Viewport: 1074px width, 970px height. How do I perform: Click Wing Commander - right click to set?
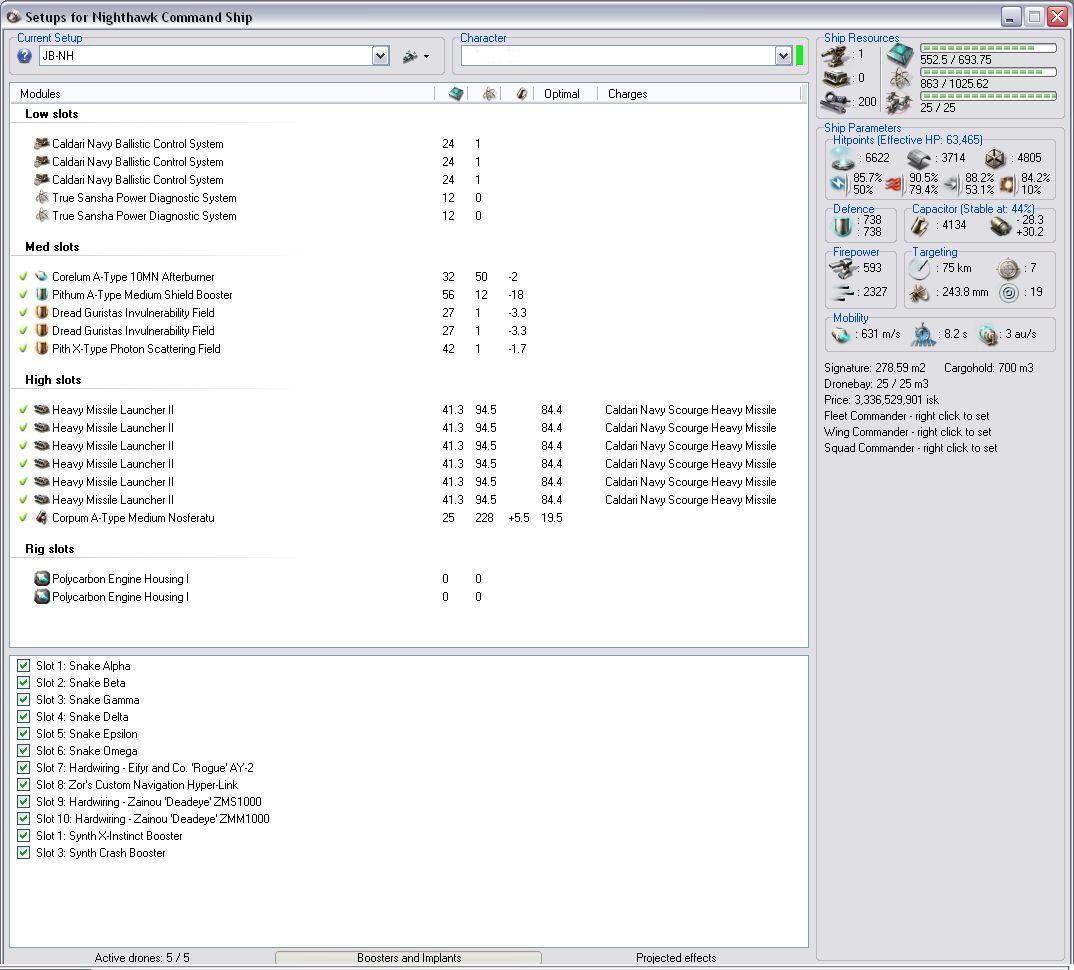pos(908,432)
